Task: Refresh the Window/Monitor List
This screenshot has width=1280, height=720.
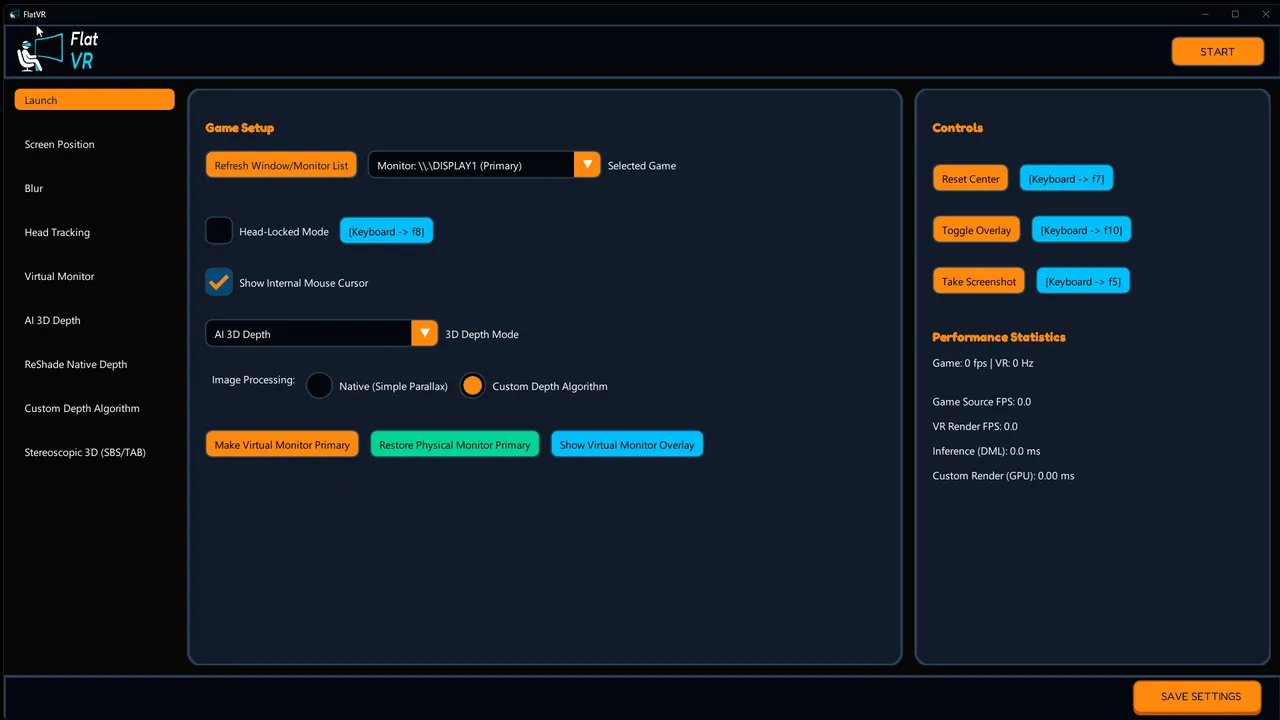Action: [x=281, y=165]
